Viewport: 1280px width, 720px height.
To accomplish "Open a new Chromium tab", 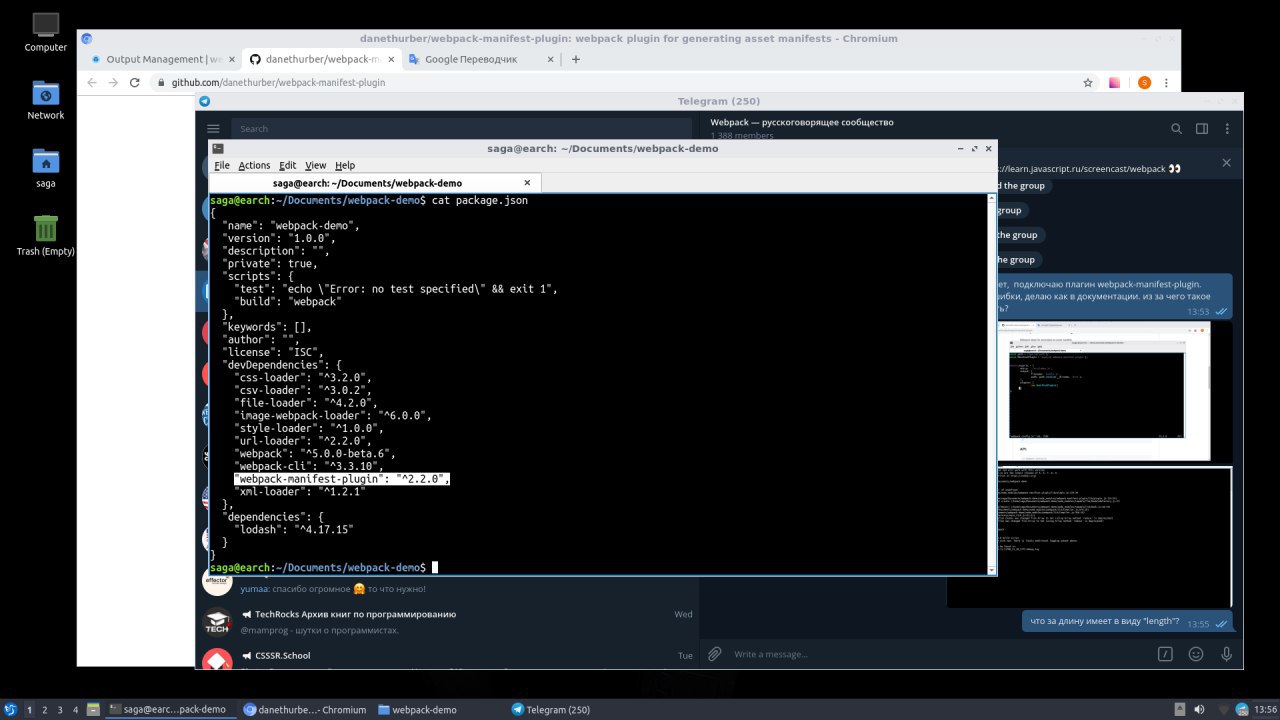I will (576, 59).
